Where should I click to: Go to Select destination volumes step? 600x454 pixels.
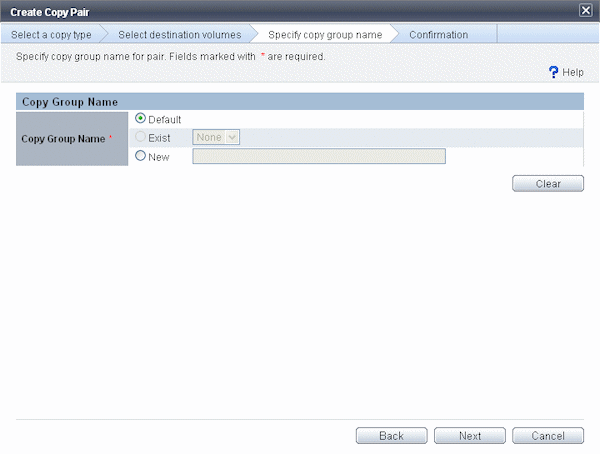pyautogui.click(x=179, y=35)
